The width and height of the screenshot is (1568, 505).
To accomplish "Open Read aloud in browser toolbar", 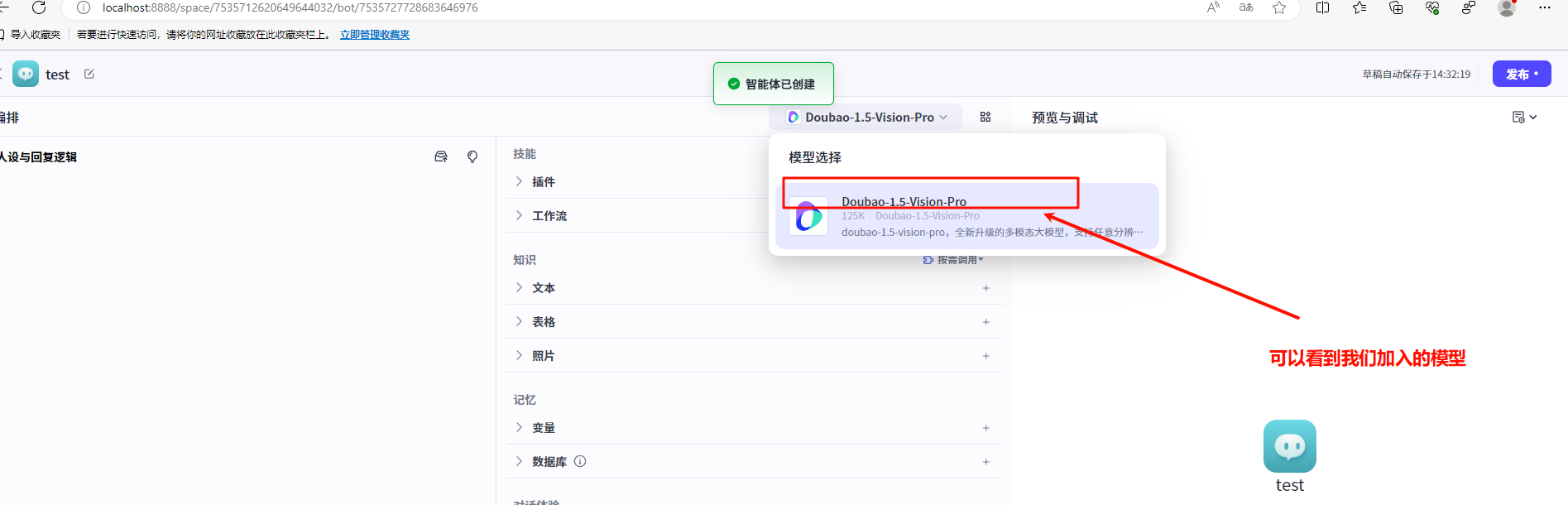I will 1213,7.
